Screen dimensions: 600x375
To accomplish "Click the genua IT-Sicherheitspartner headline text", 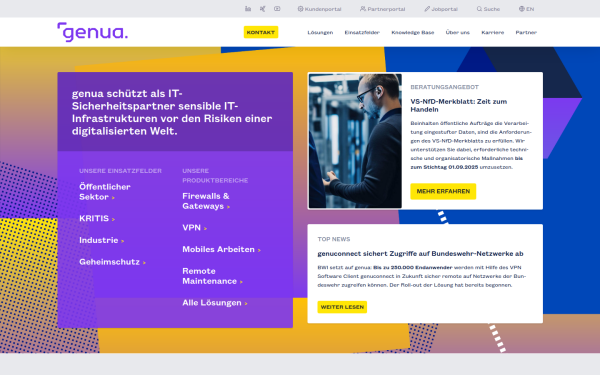I will [172, 112].
